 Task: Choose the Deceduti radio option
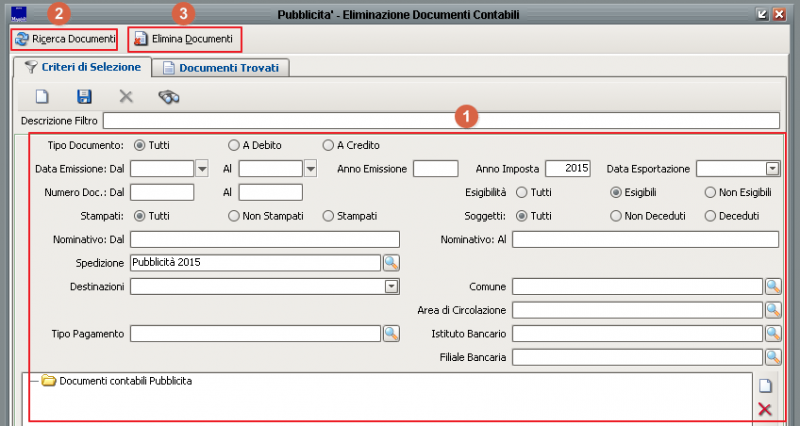click(711, 215)
